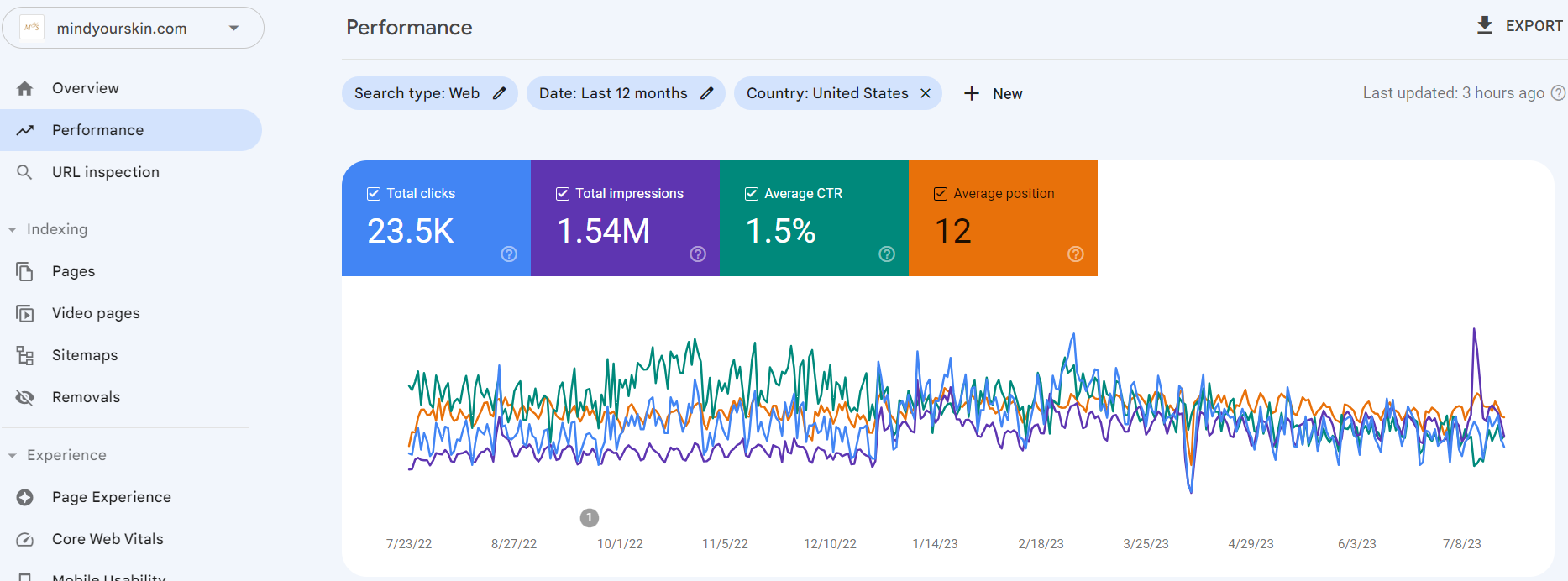Image resolution: width=1568 pixels, height=581 pixels.
Task: Toggle the Total clicks checkbox
Action: coord(374,194)
